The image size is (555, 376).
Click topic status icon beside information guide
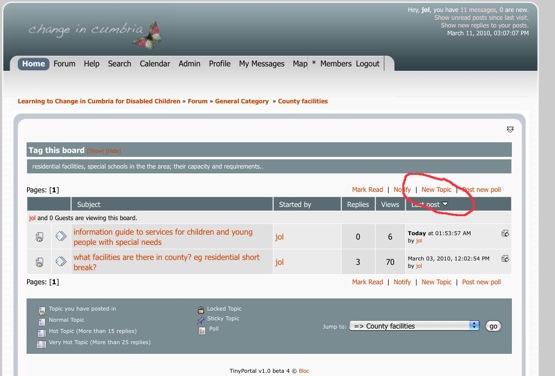(40, 237)
